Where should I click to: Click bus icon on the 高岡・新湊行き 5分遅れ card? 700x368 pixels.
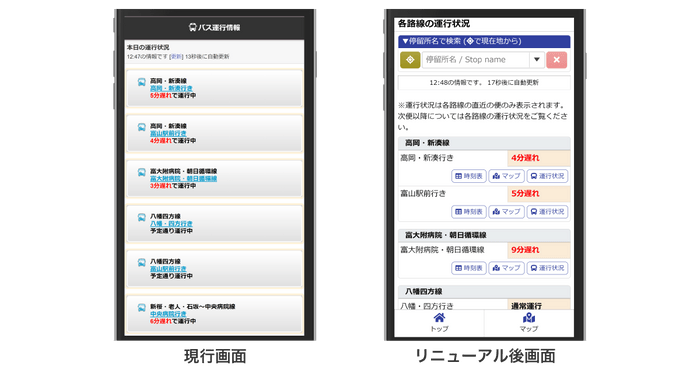pos(142,82)
